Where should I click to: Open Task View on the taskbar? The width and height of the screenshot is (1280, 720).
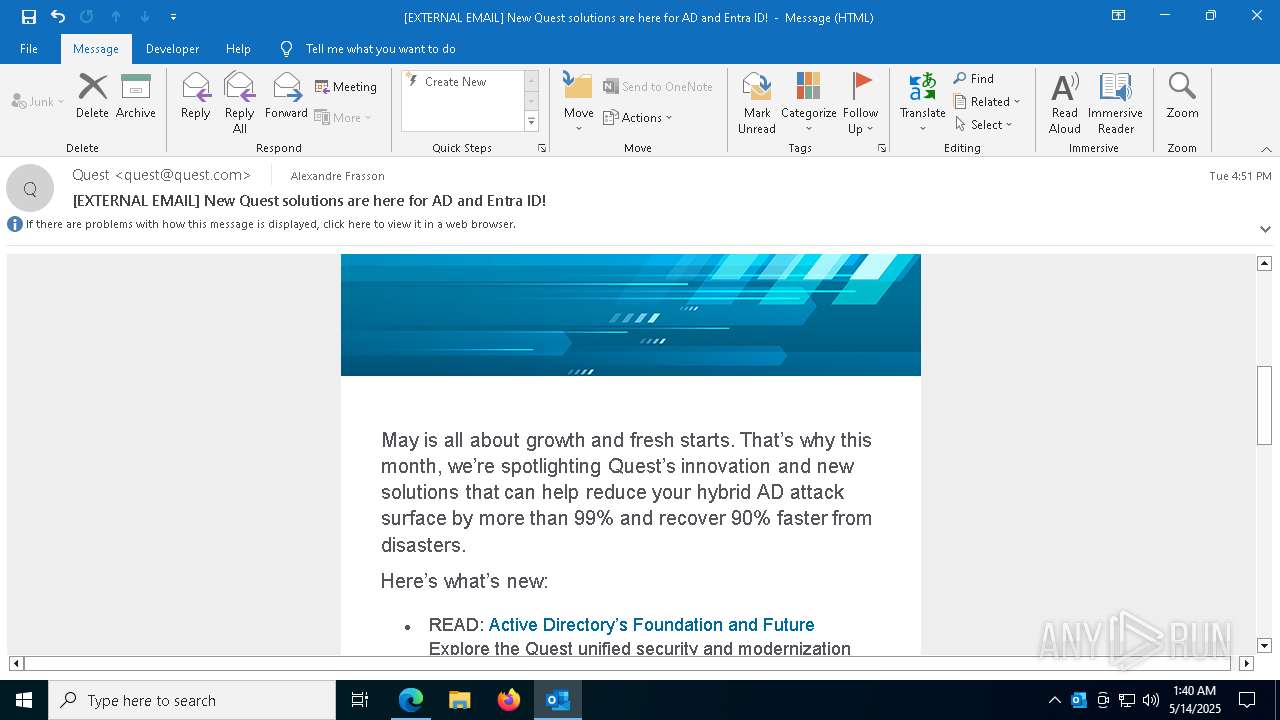coord(360,700)
